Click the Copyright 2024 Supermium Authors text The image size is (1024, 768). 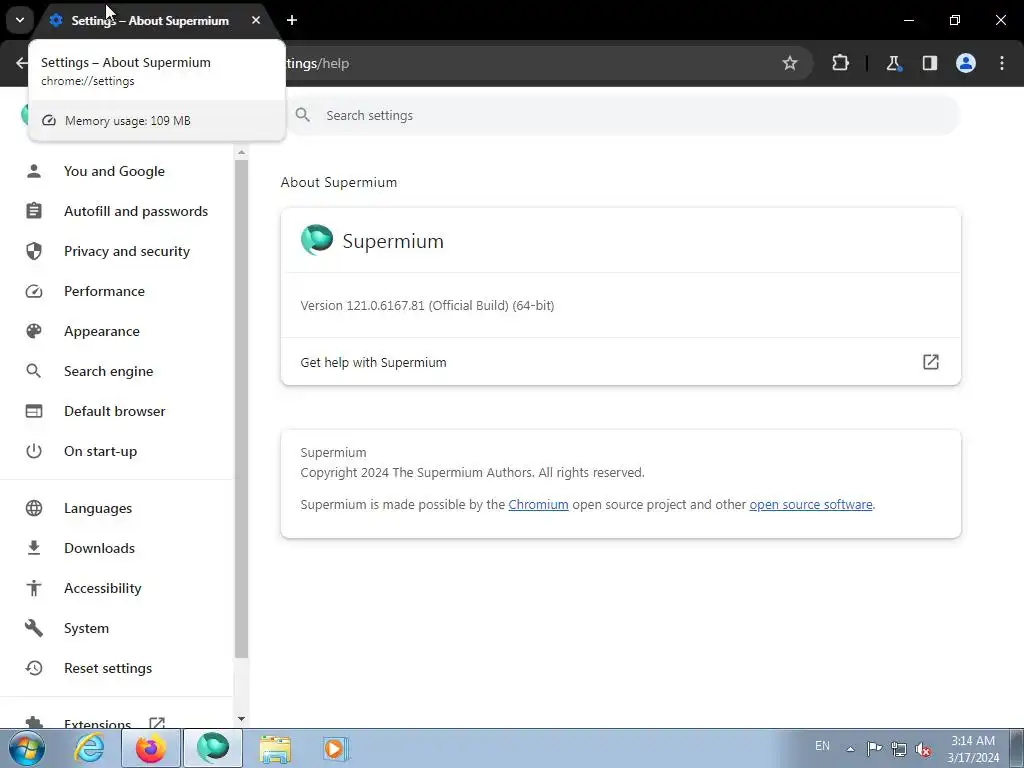[x=472, y=472]
